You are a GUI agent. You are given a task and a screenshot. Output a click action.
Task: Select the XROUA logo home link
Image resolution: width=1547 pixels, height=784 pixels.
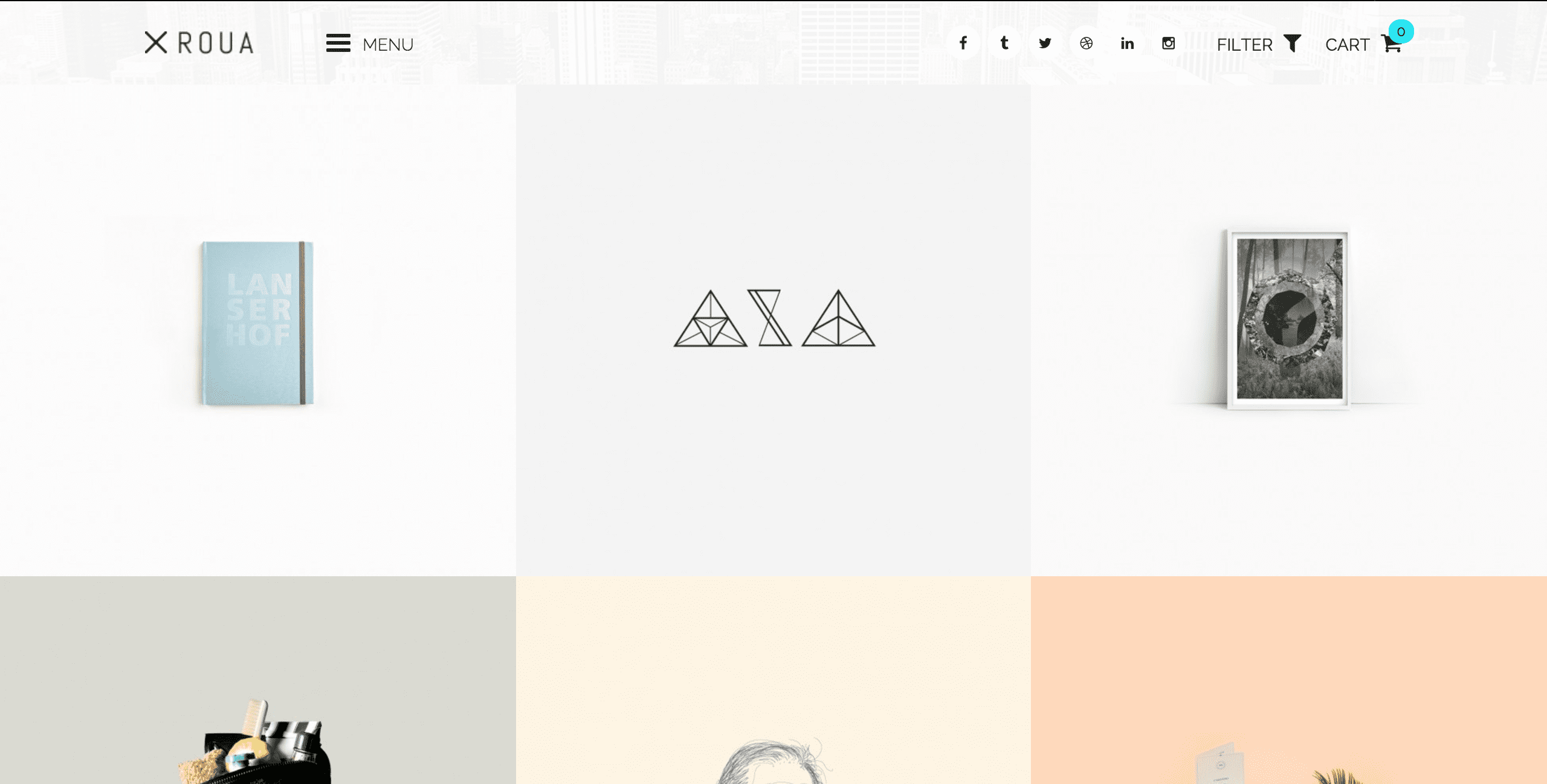198,42
